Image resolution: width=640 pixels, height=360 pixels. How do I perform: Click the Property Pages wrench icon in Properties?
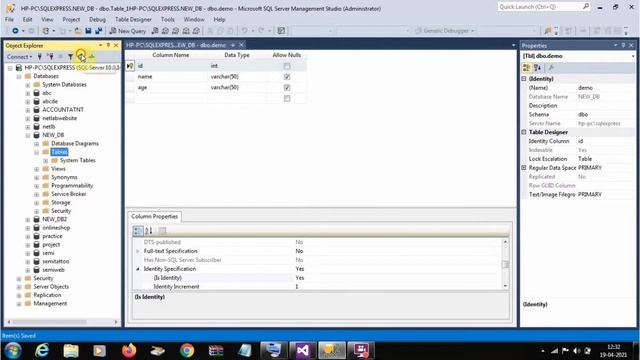pos(551,68)
